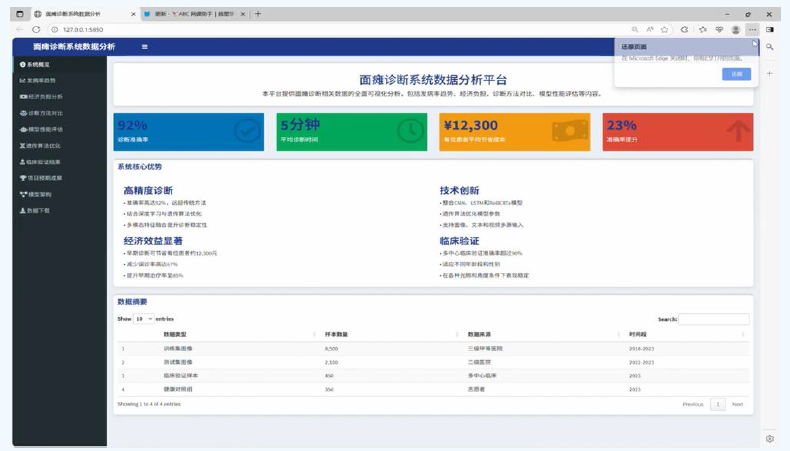Sort table by 数据来源 column header
The height and width of the screenshot is (451, 790).
pos(543,335)
